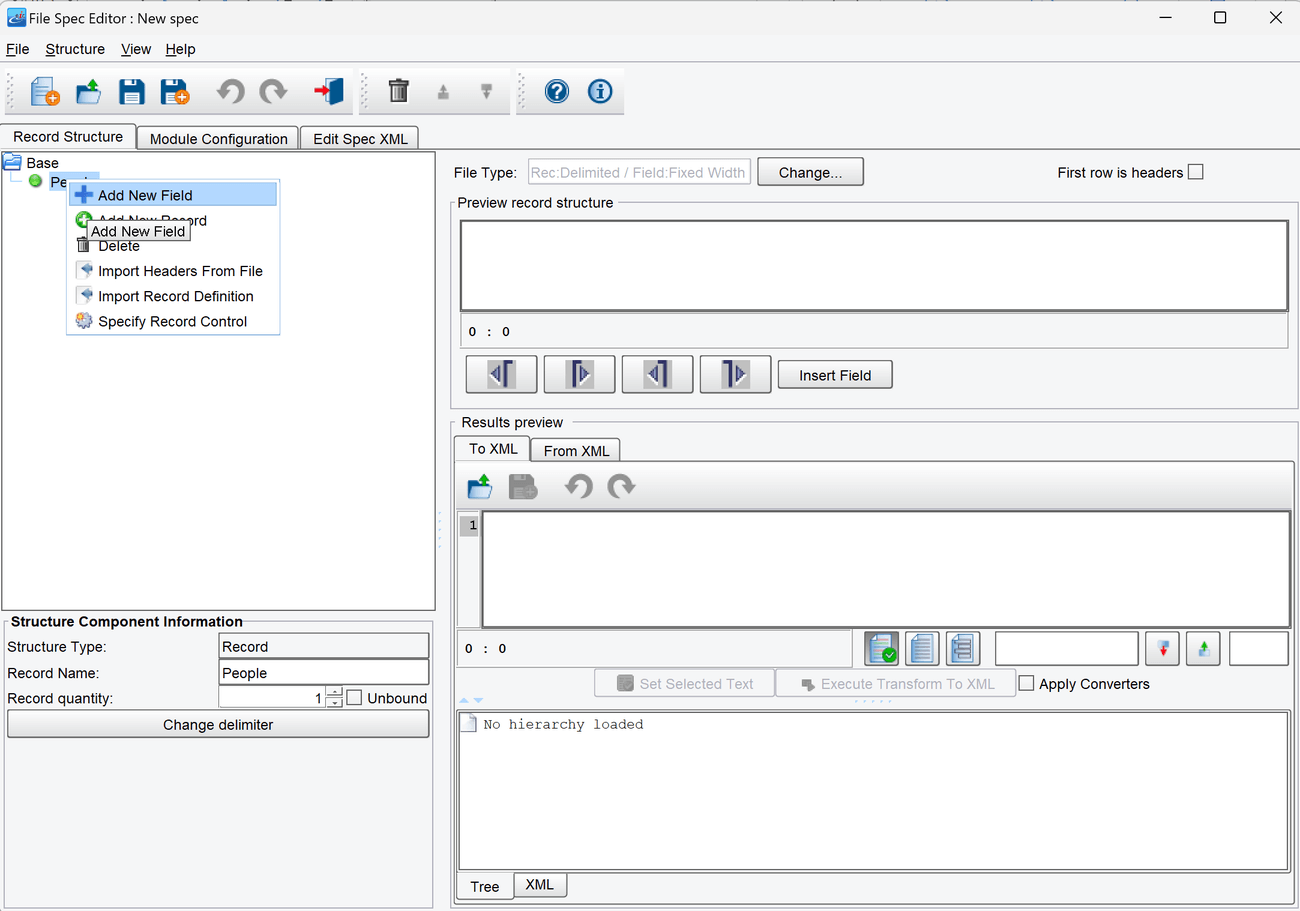
Task: Click the Undo arrow in Results preview toolbar
Action: point(578,487)
